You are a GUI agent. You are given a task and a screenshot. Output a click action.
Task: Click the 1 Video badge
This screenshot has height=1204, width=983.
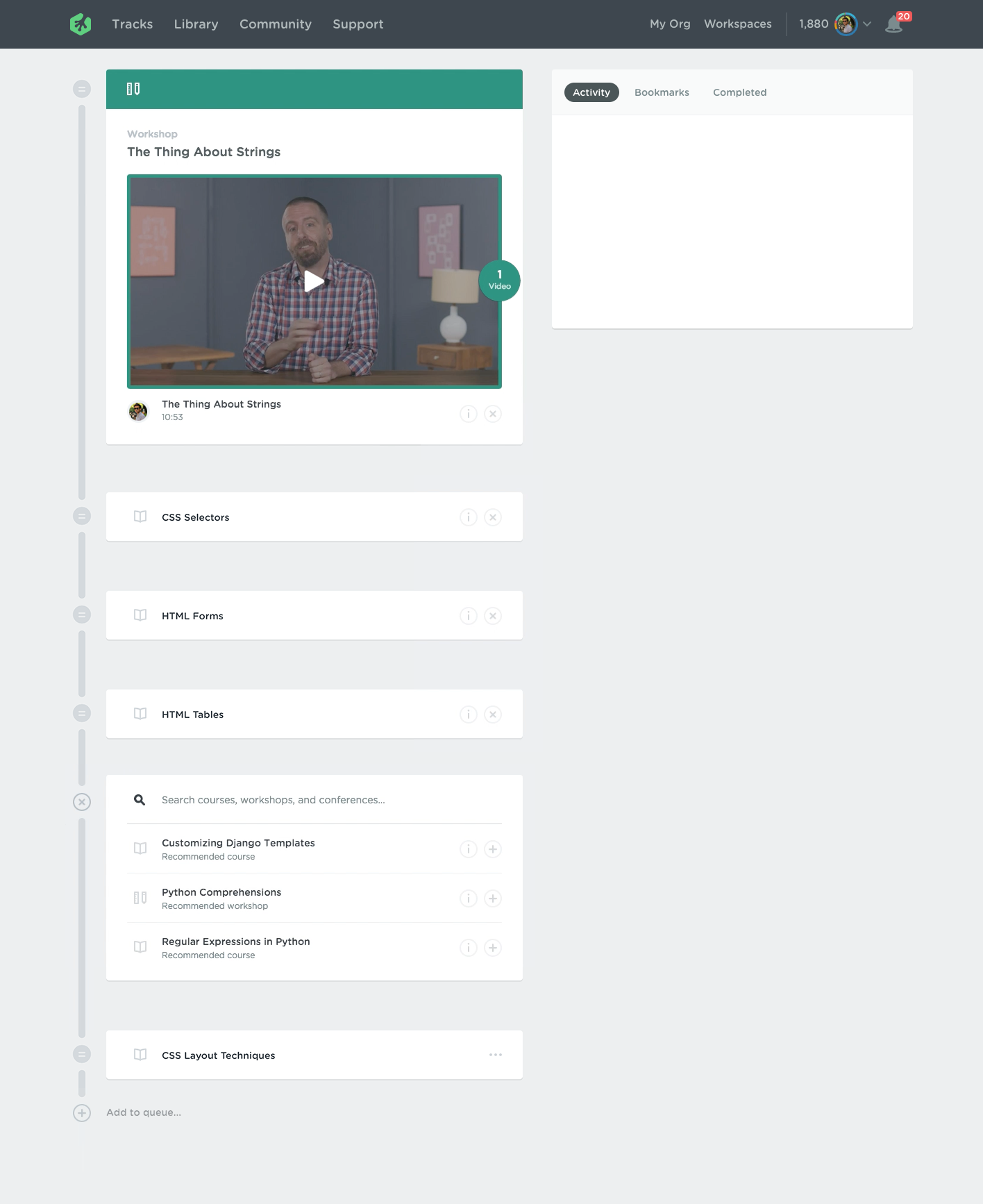500,281
